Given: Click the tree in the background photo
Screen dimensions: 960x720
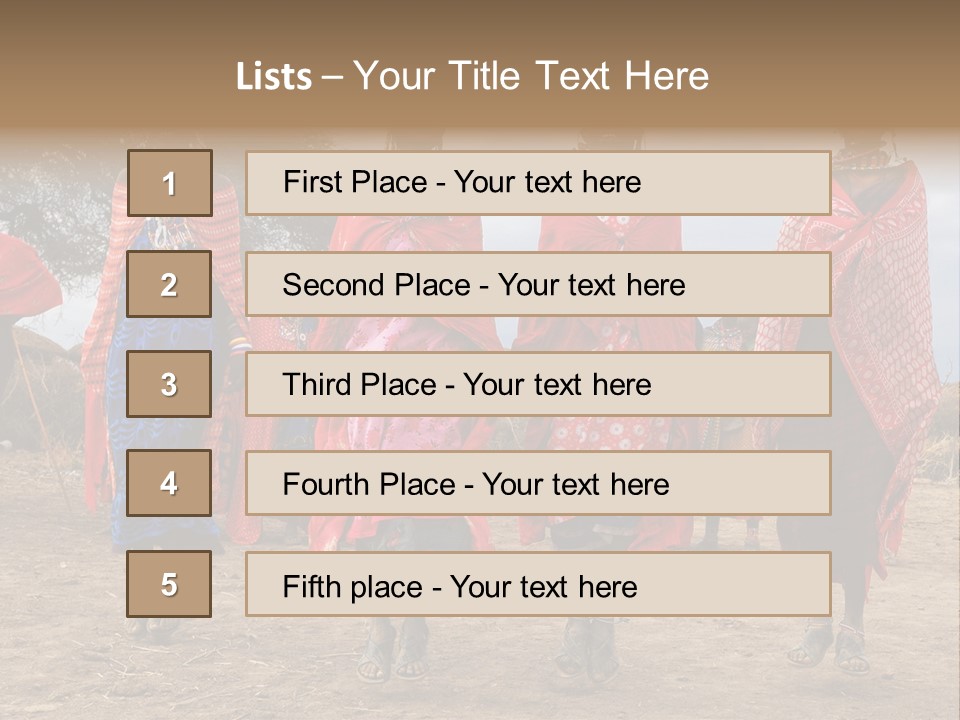Looking at the screenshot, I should [x=60, y=190].
